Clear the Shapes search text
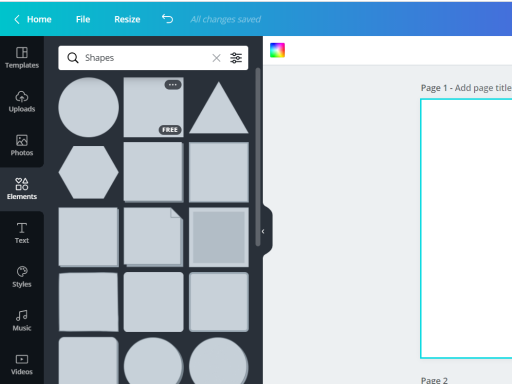512x384 pixels. tap(216, 58)
